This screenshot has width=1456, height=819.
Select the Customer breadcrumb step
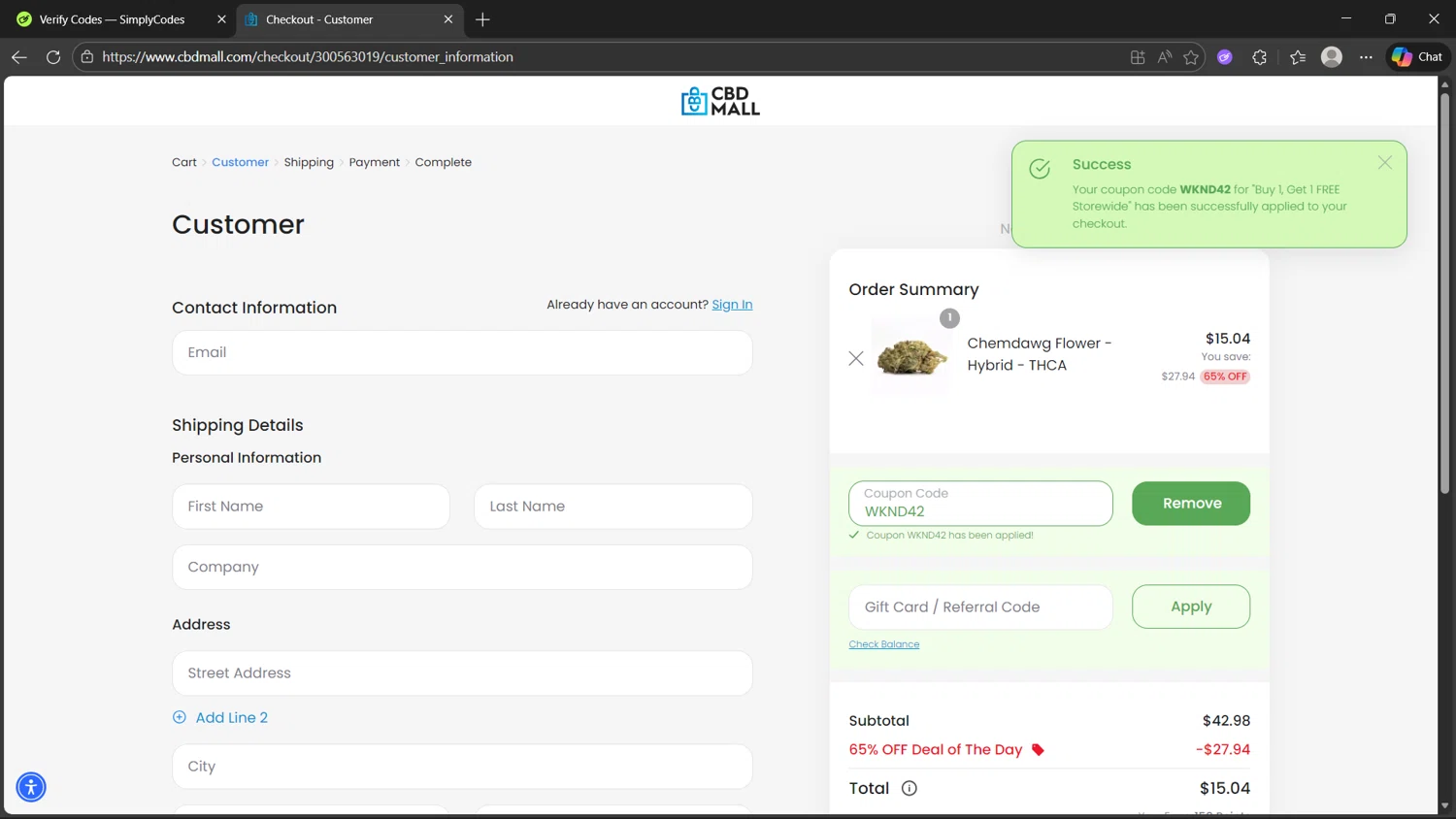click(241, 162)
